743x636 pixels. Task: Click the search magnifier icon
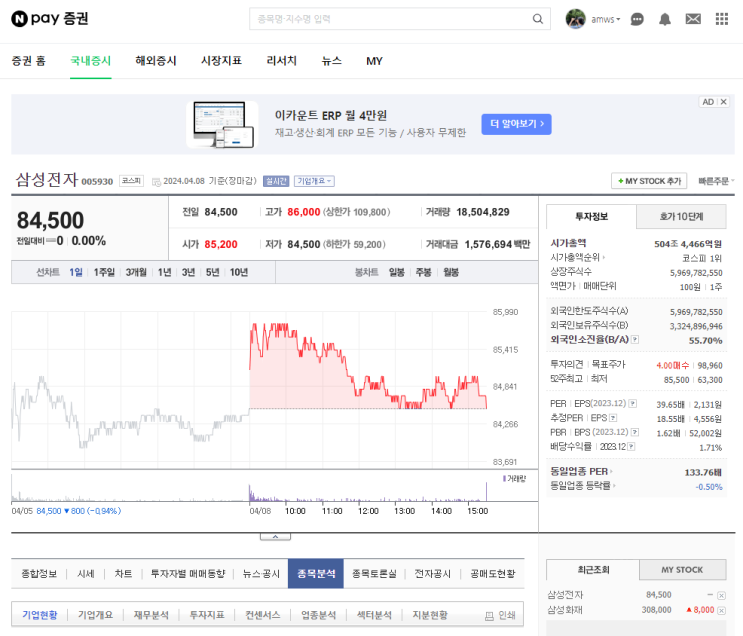[x=537, y=19]
